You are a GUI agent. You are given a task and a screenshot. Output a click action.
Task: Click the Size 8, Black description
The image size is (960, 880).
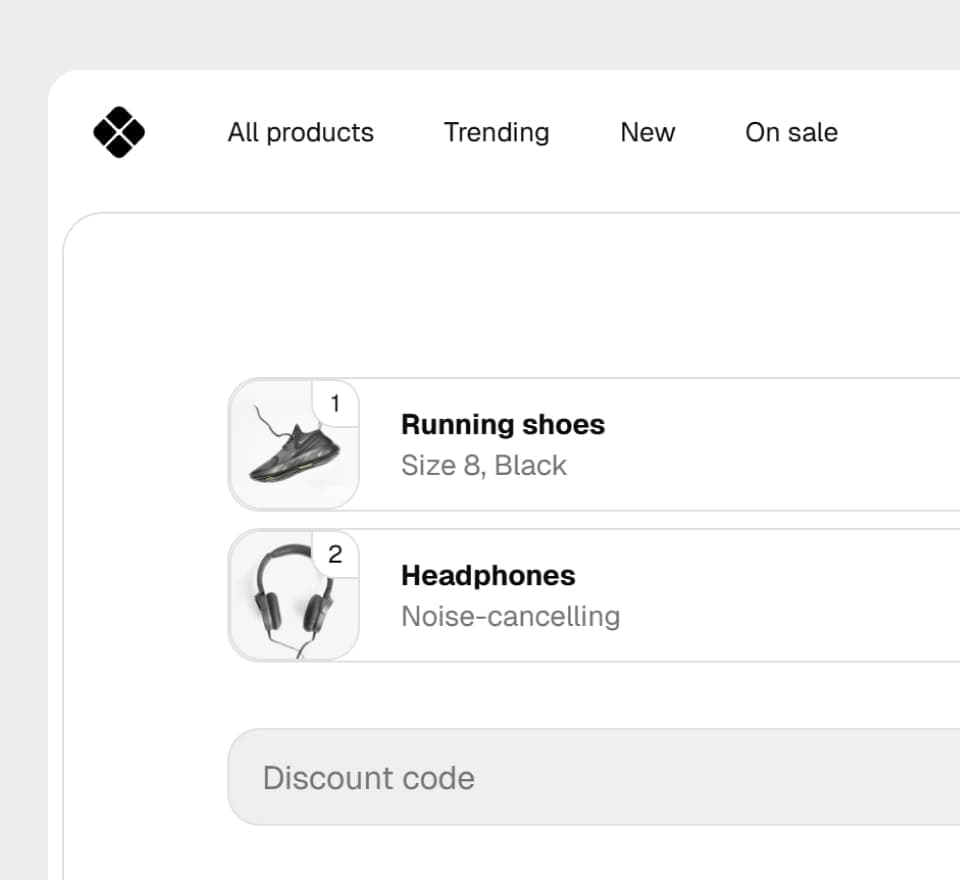484,465
